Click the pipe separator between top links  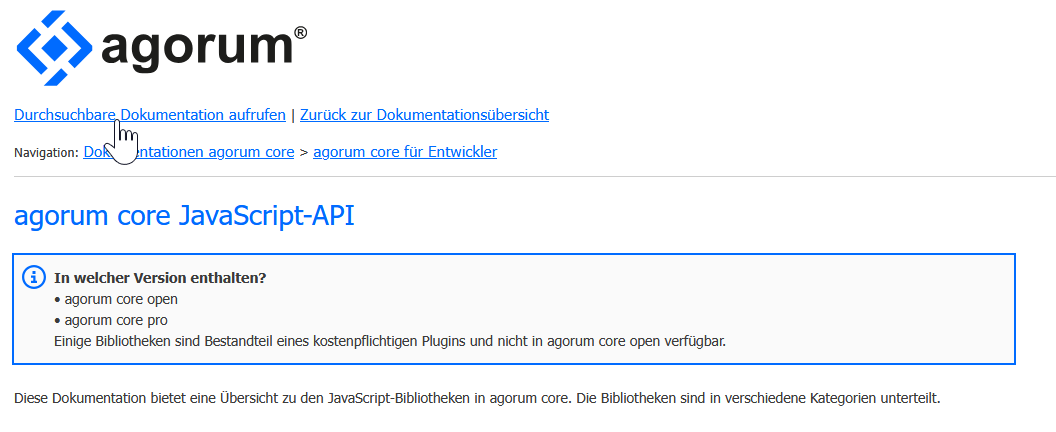[293, 115]
